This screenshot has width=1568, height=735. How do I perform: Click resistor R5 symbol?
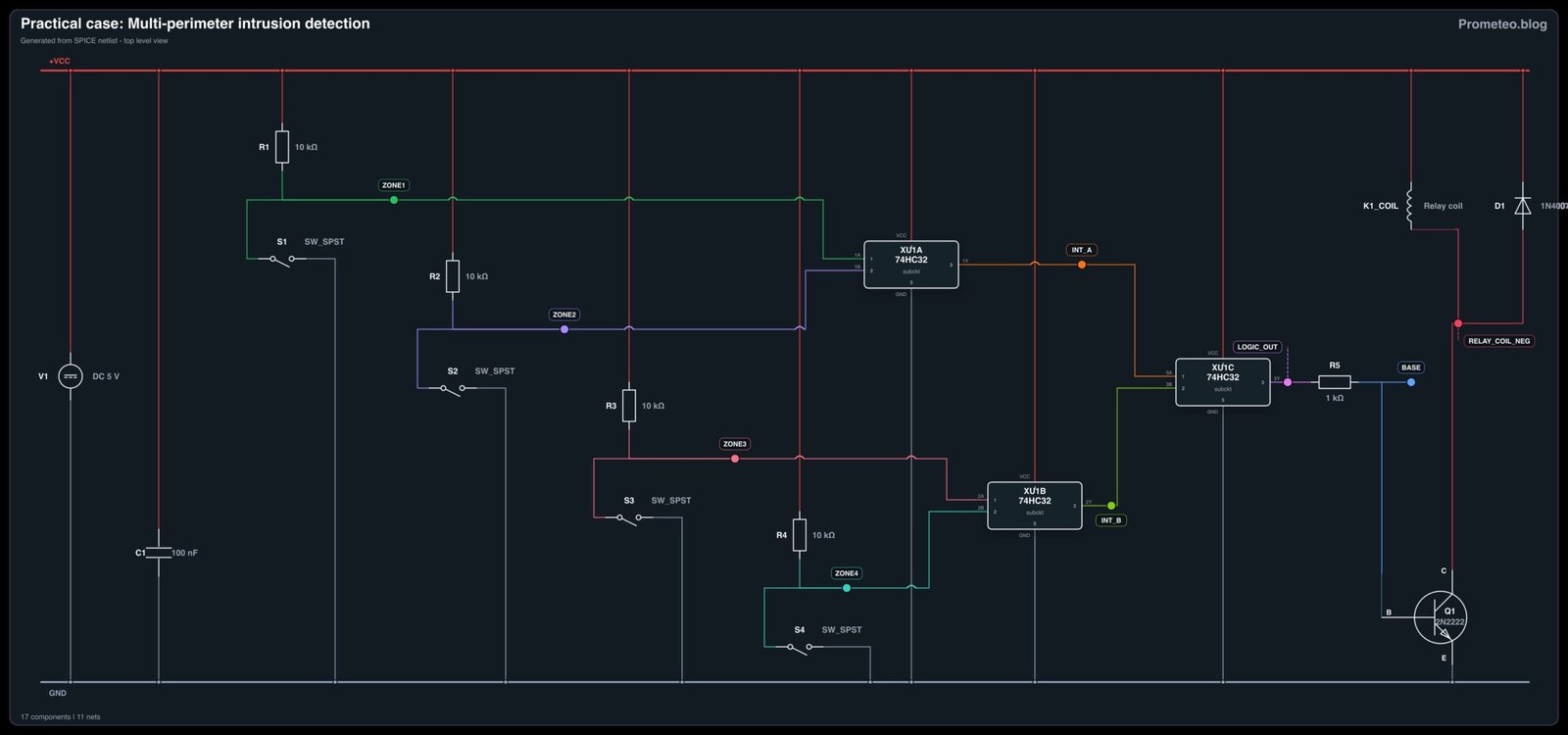pyautogui.click(x=1335, y=382)
